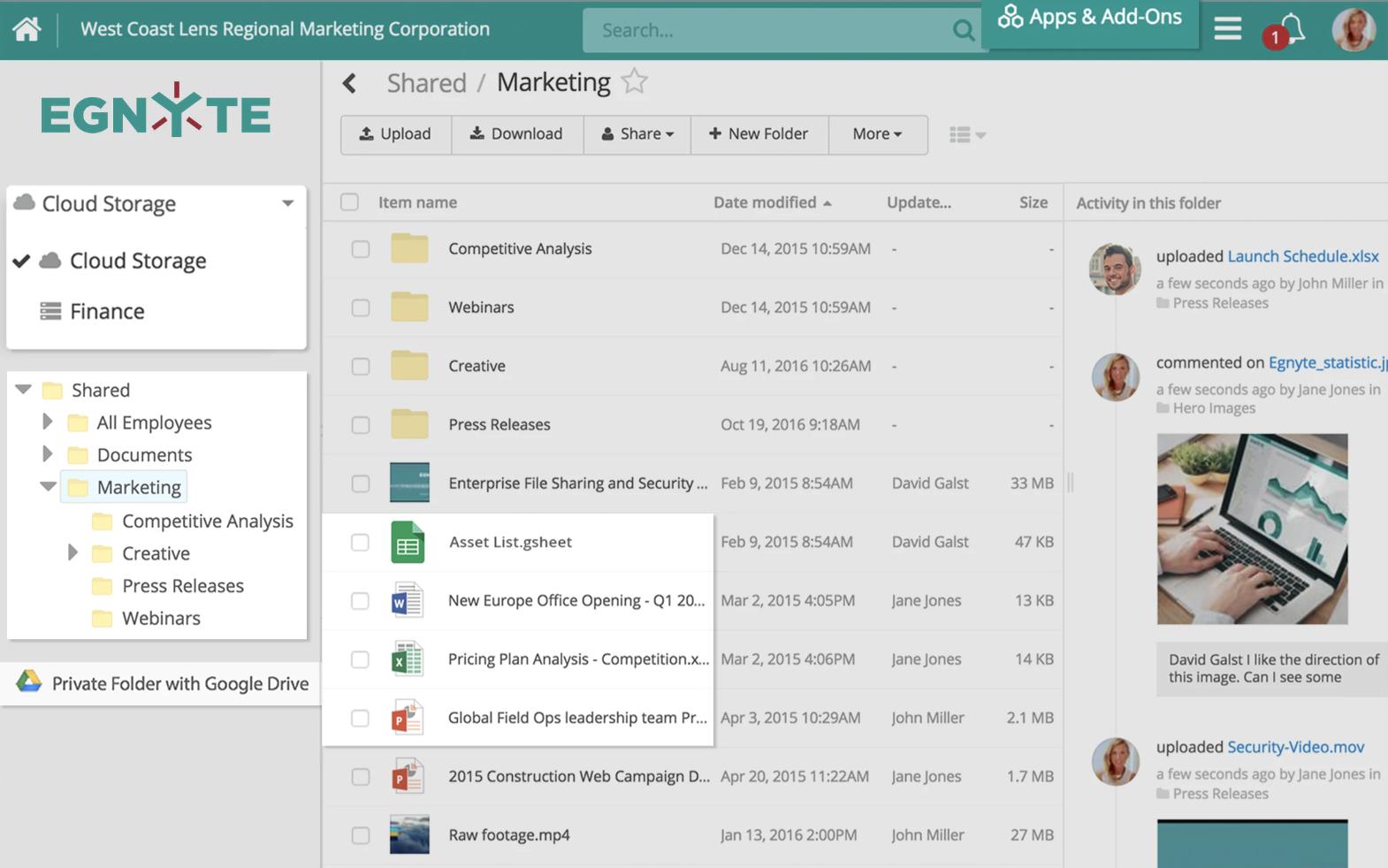Open the laptop image preview in activity
This screenshot has width=1388, height=868.
click(x=1252, y=529)
